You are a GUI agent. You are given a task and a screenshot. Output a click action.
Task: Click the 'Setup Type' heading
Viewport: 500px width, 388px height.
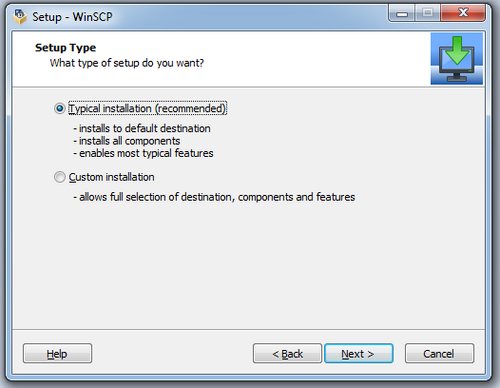pyautogui.click(x=66, y=48)
